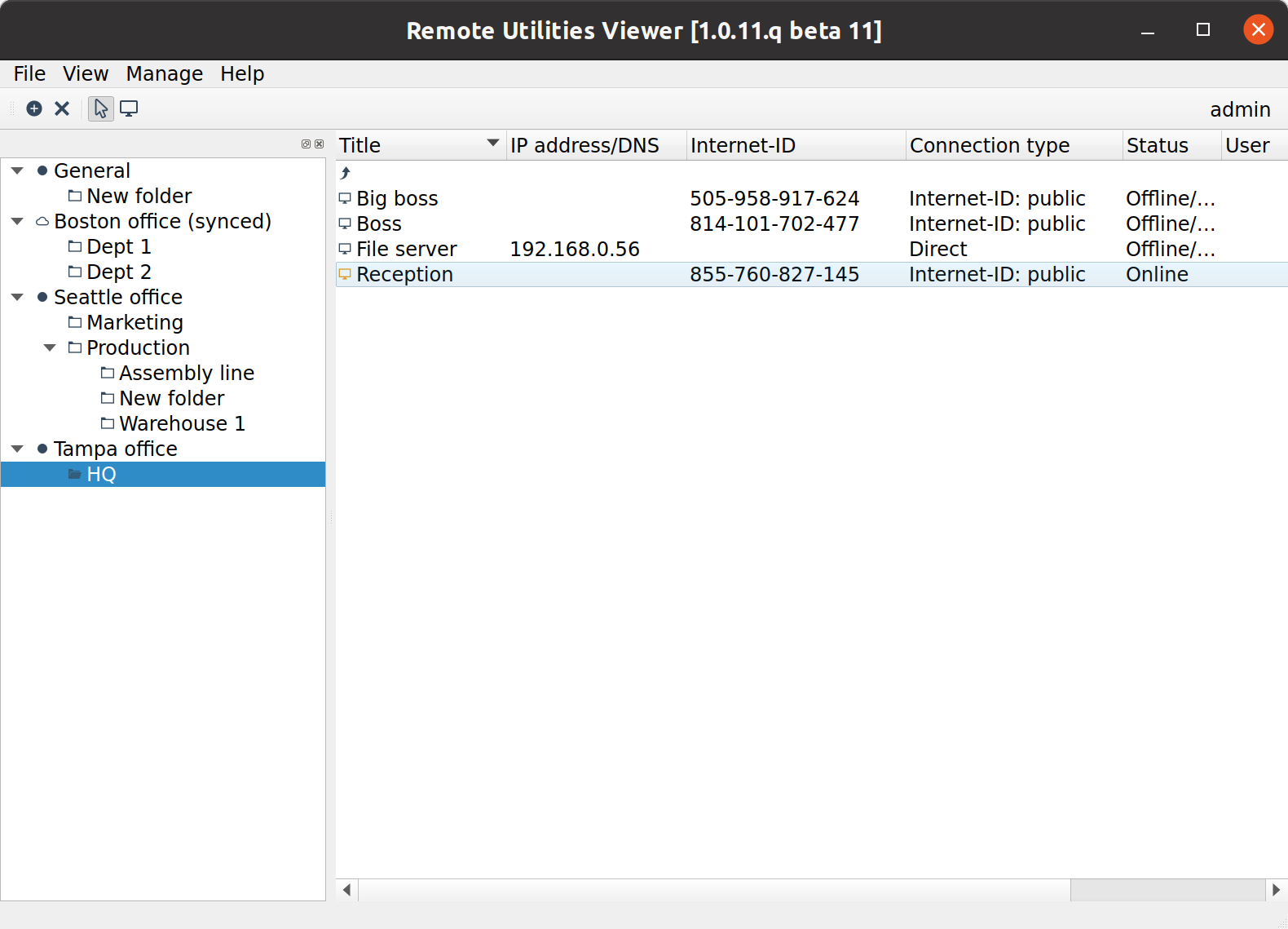
Task: Click the Big boss computer icon
Action: tap(345, 199)
